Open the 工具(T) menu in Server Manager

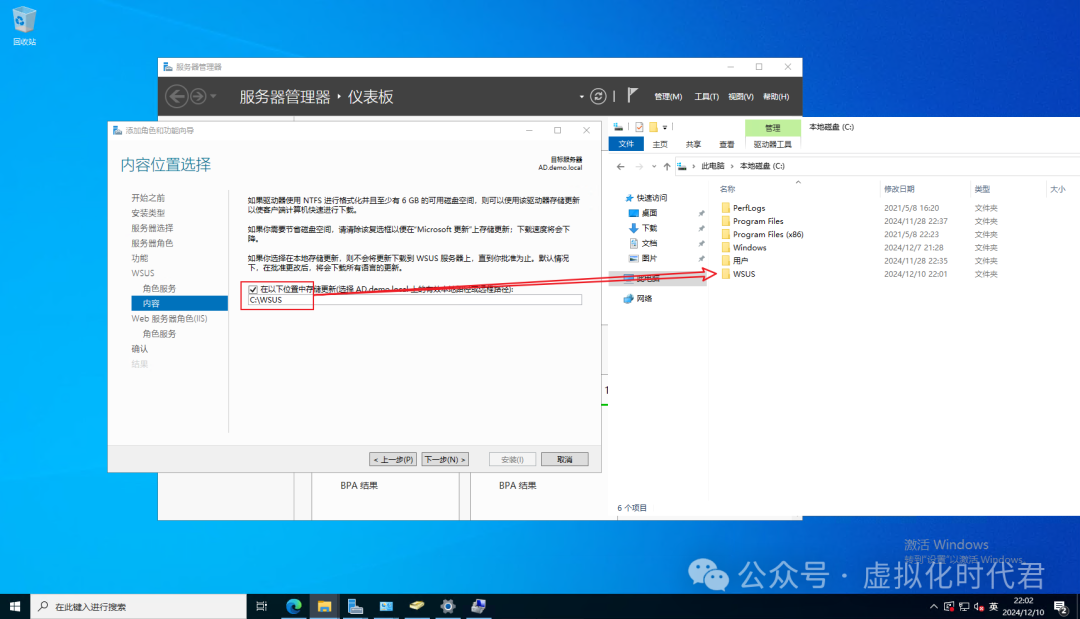pyautogui.click(x=706, y=97)
